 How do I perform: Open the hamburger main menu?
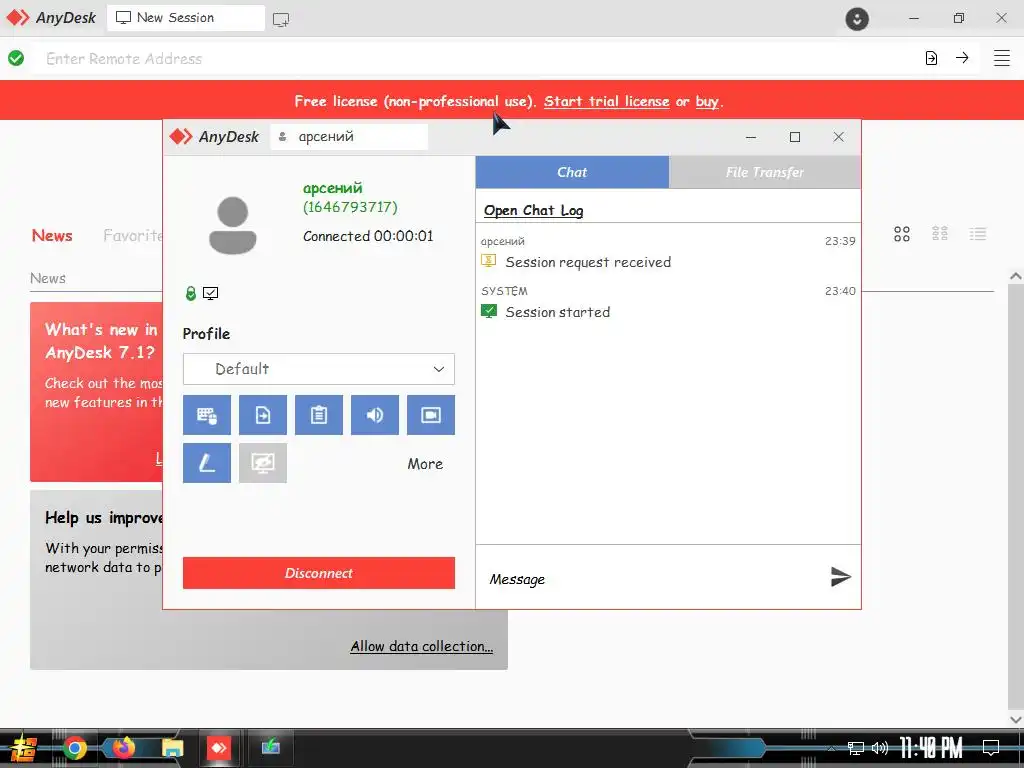[x=1002, y=58]
